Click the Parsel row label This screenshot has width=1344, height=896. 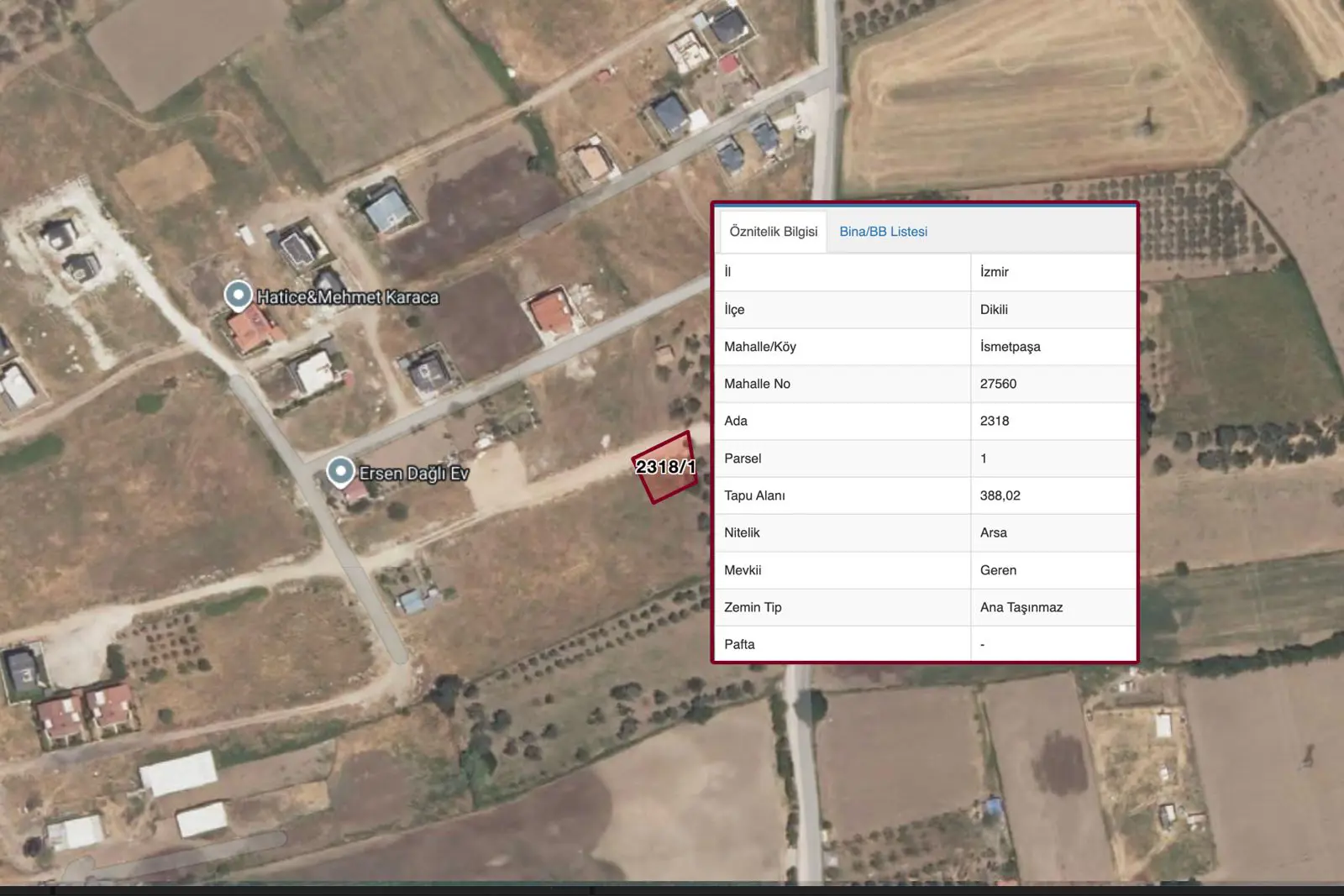(x=743, y=458)
